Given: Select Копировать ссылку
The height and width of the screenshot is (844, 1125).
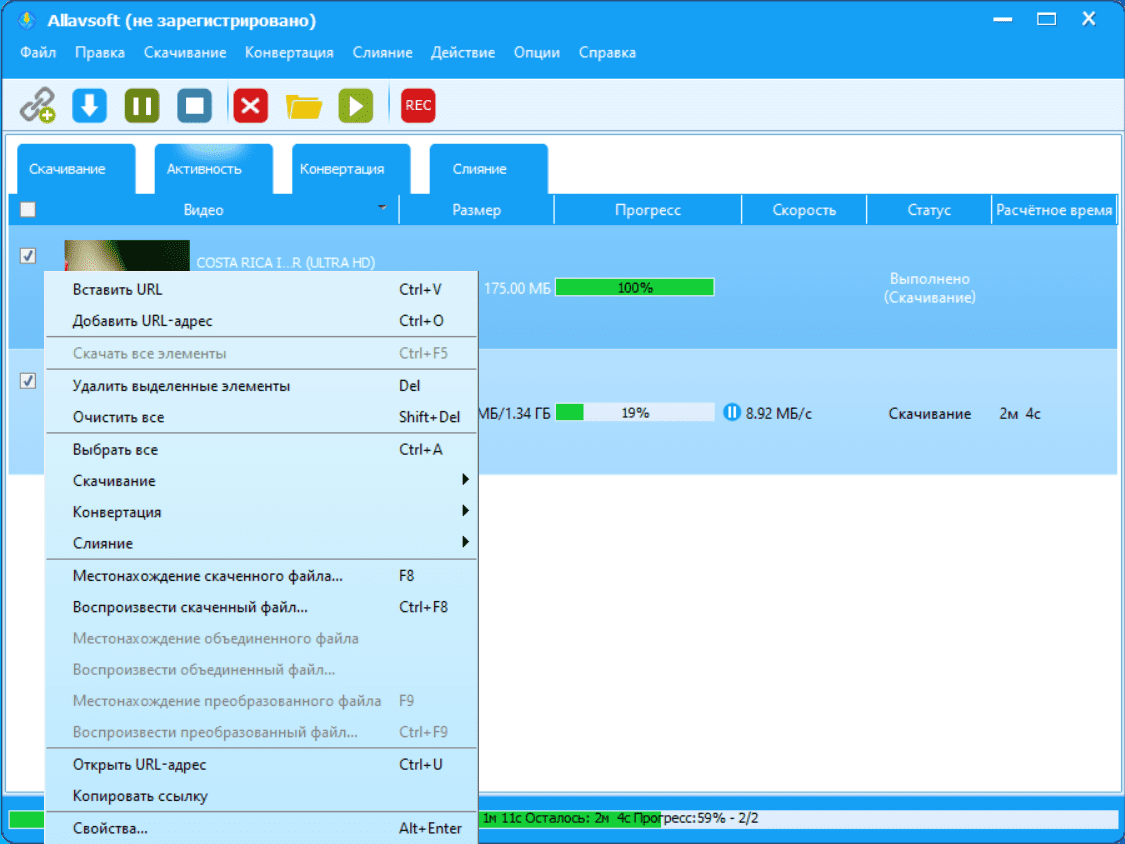Looking at the screenshot, I should point(261,796).
